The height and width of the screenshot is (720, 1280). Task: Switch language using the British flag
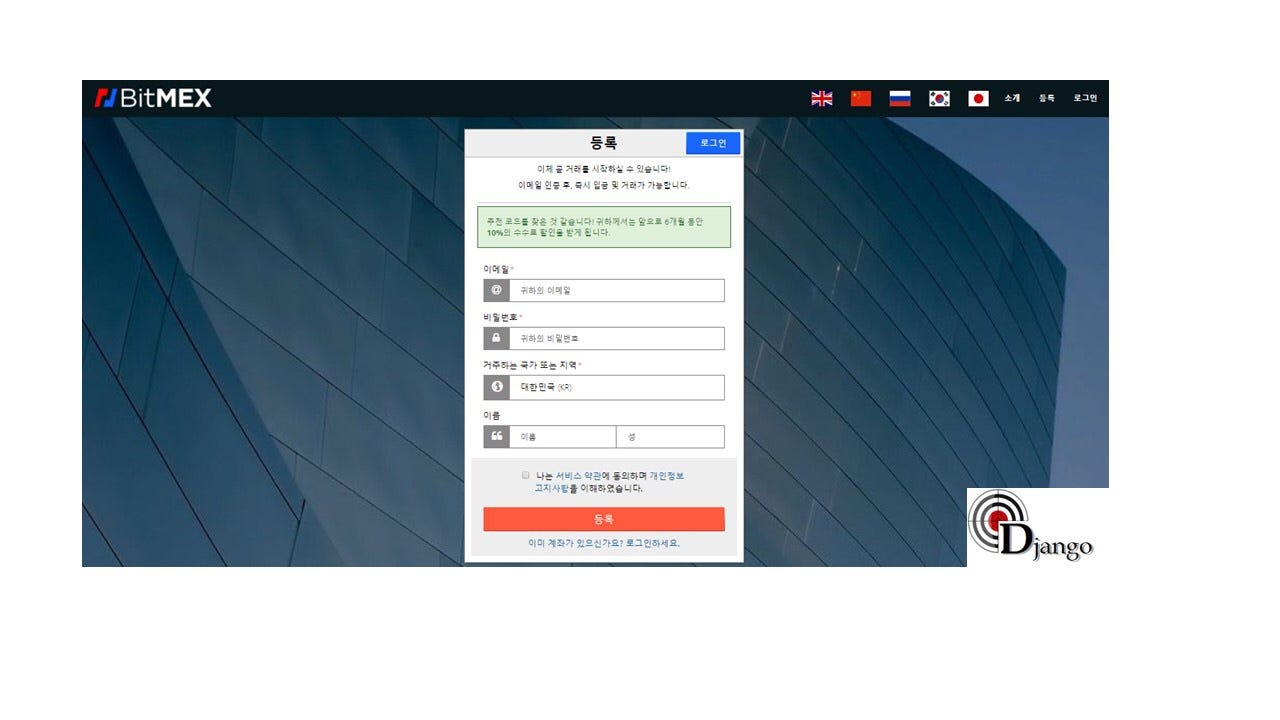pyautogui.click(x=821, y=98)
